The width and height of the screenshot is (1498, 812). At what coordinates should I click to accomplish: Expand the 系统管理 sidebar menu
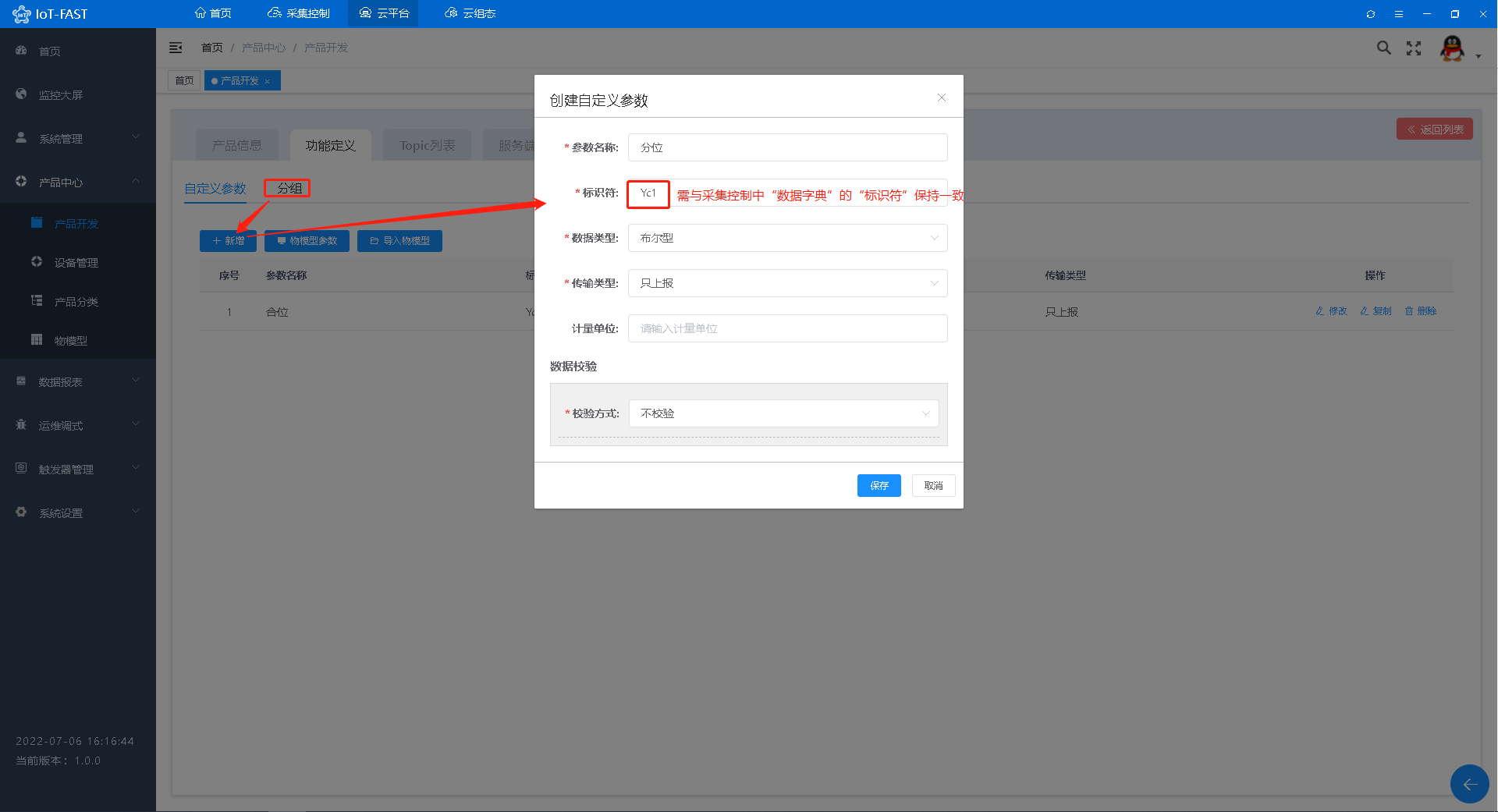[78, 138]
